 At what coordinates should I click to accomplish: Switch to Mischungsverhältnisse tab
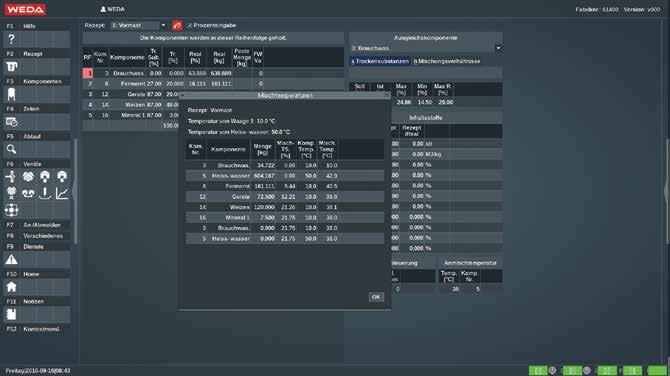[x=447, y=61]
